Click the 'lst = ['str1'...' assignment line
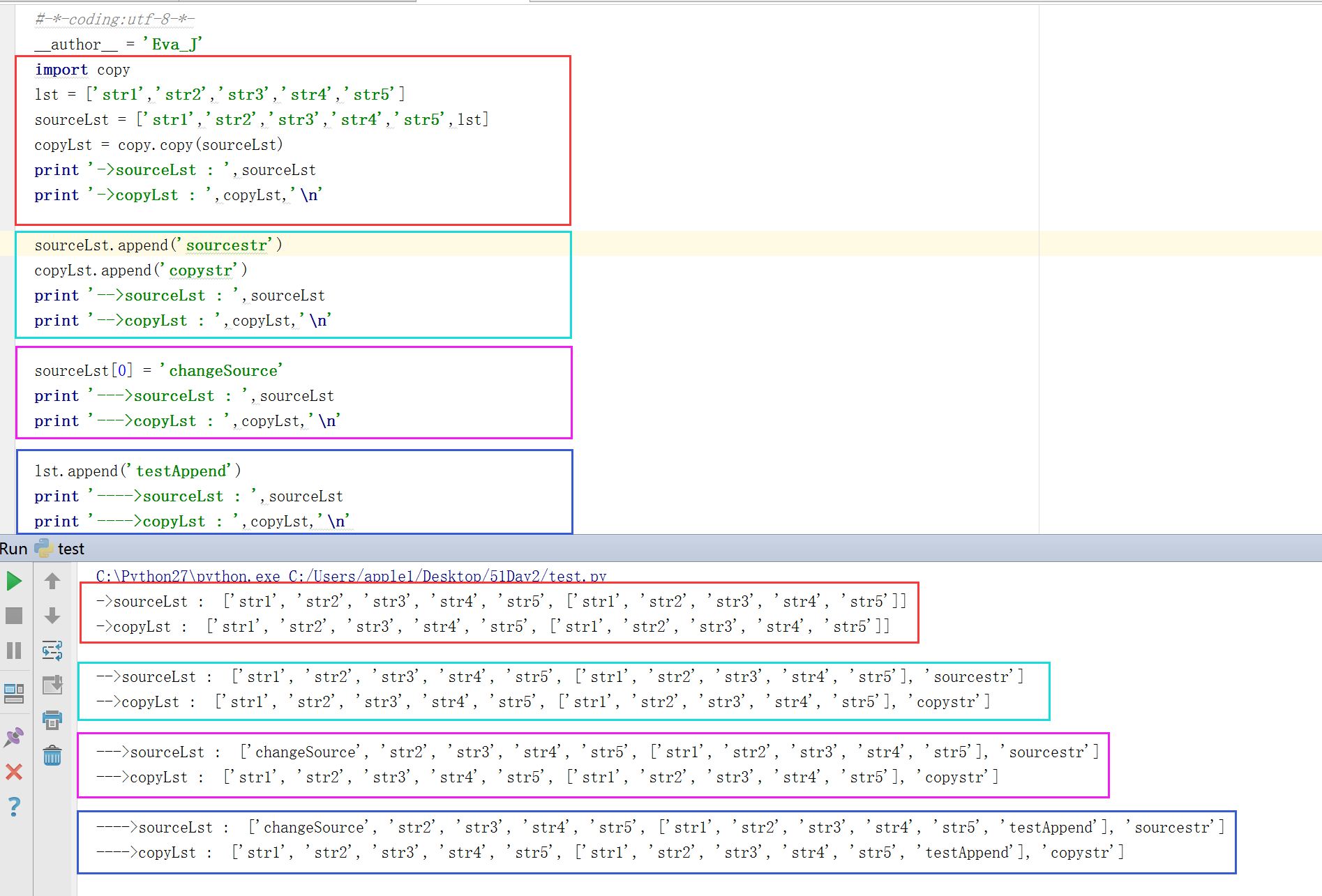Image resolution: width=1322 pixels, height=896 pixels. pyautogui.click(x=220, y=95)
